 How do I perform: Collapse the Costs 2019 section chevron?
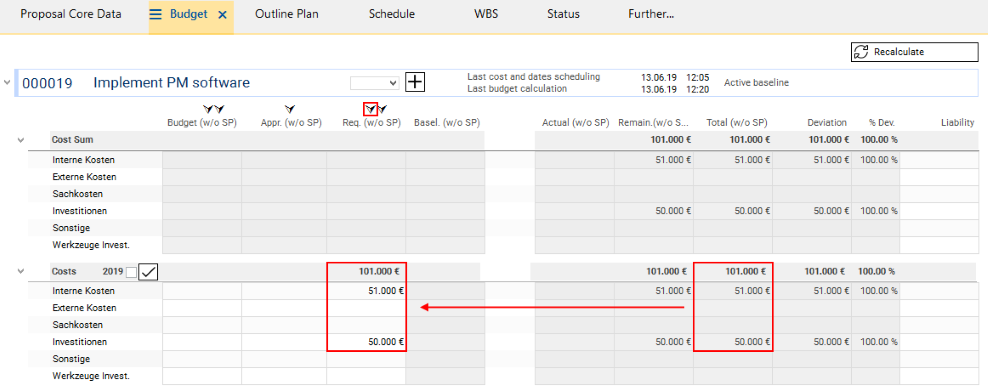[x=21, y=271]
